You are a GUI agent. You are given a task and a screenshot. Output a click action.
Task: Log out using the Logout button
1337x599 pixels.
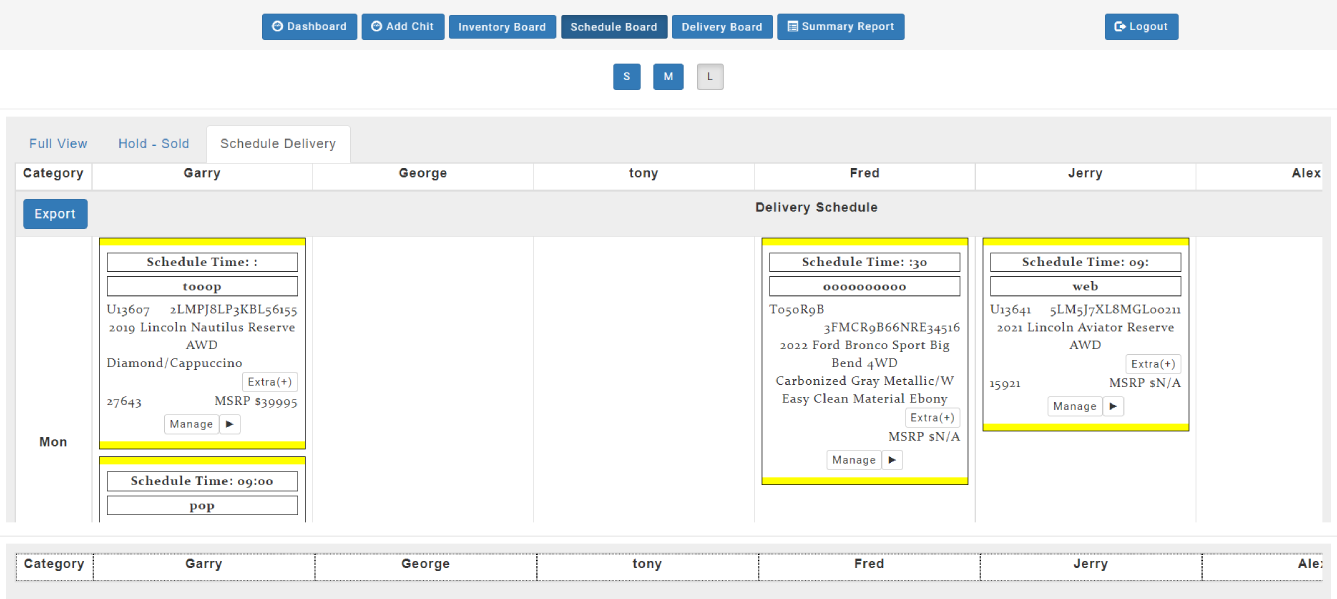coord(1141,27)
